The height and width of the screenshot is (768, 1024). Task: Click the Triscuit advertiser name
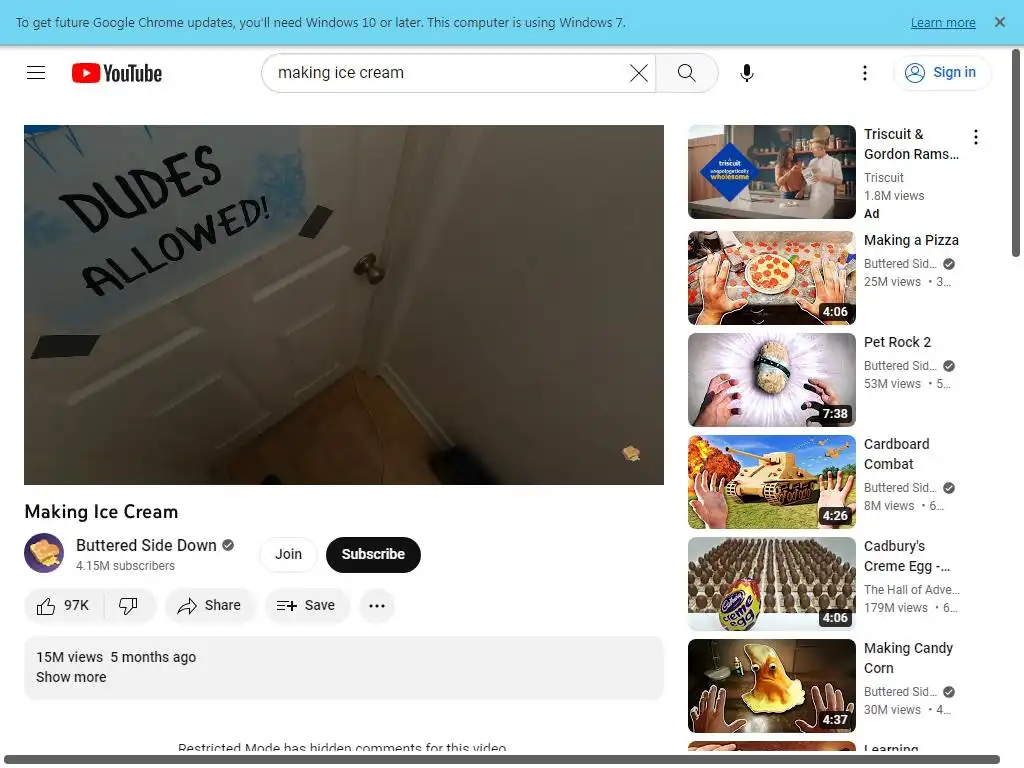coord(884,178)
